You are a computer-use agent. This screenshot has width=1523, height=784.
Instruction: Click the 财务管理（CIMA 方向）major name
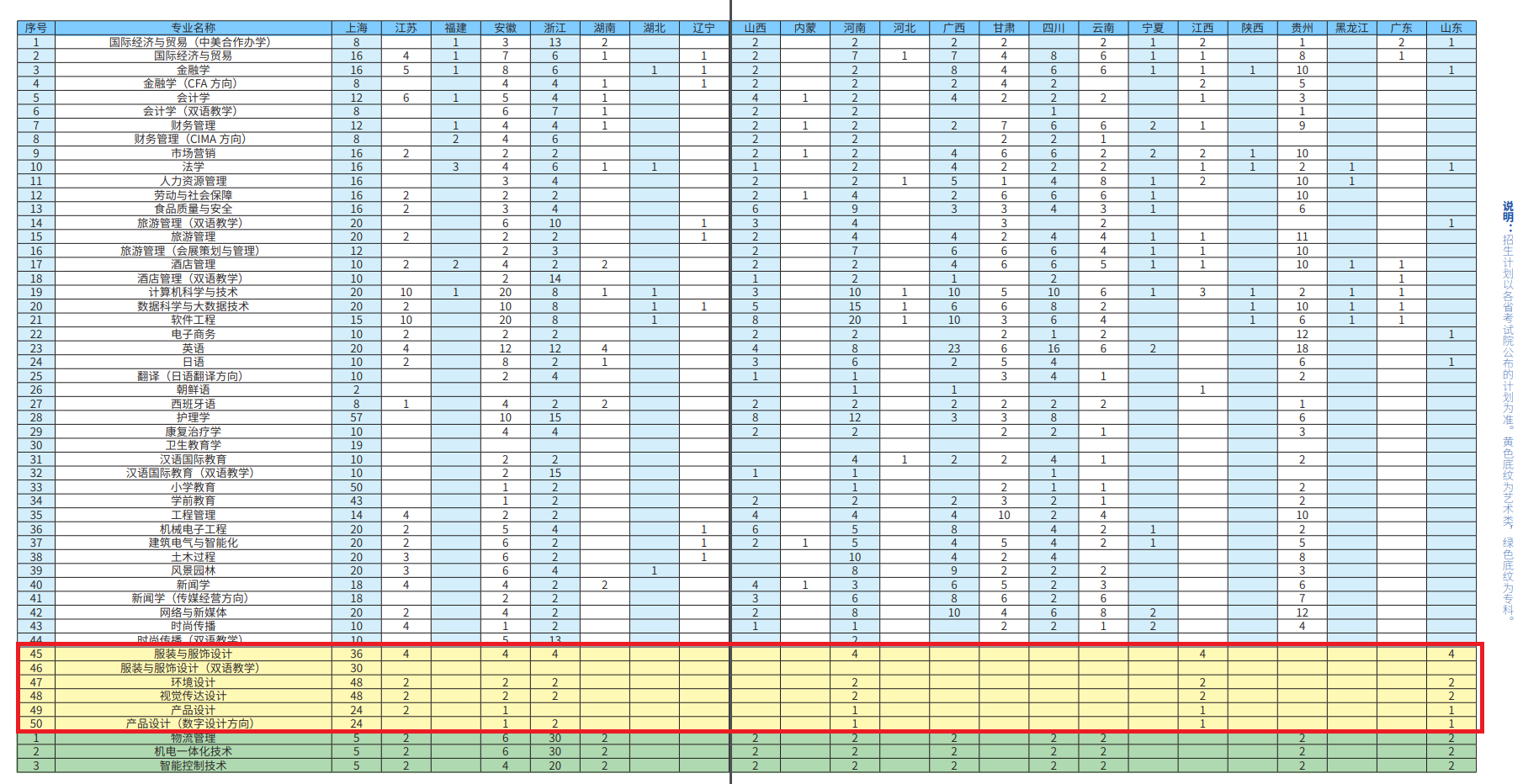pyautogui.click(x=190, y=139)
